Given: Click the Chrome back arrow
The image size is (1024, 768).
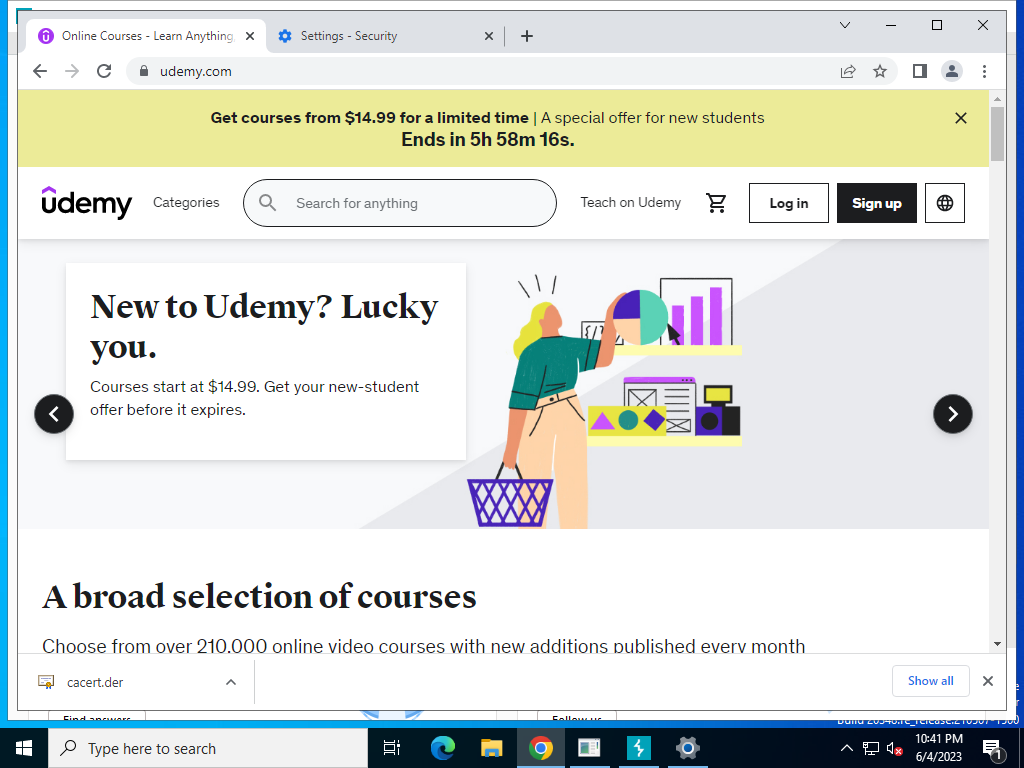Looking at the screenshot, I should pos(40,71).
